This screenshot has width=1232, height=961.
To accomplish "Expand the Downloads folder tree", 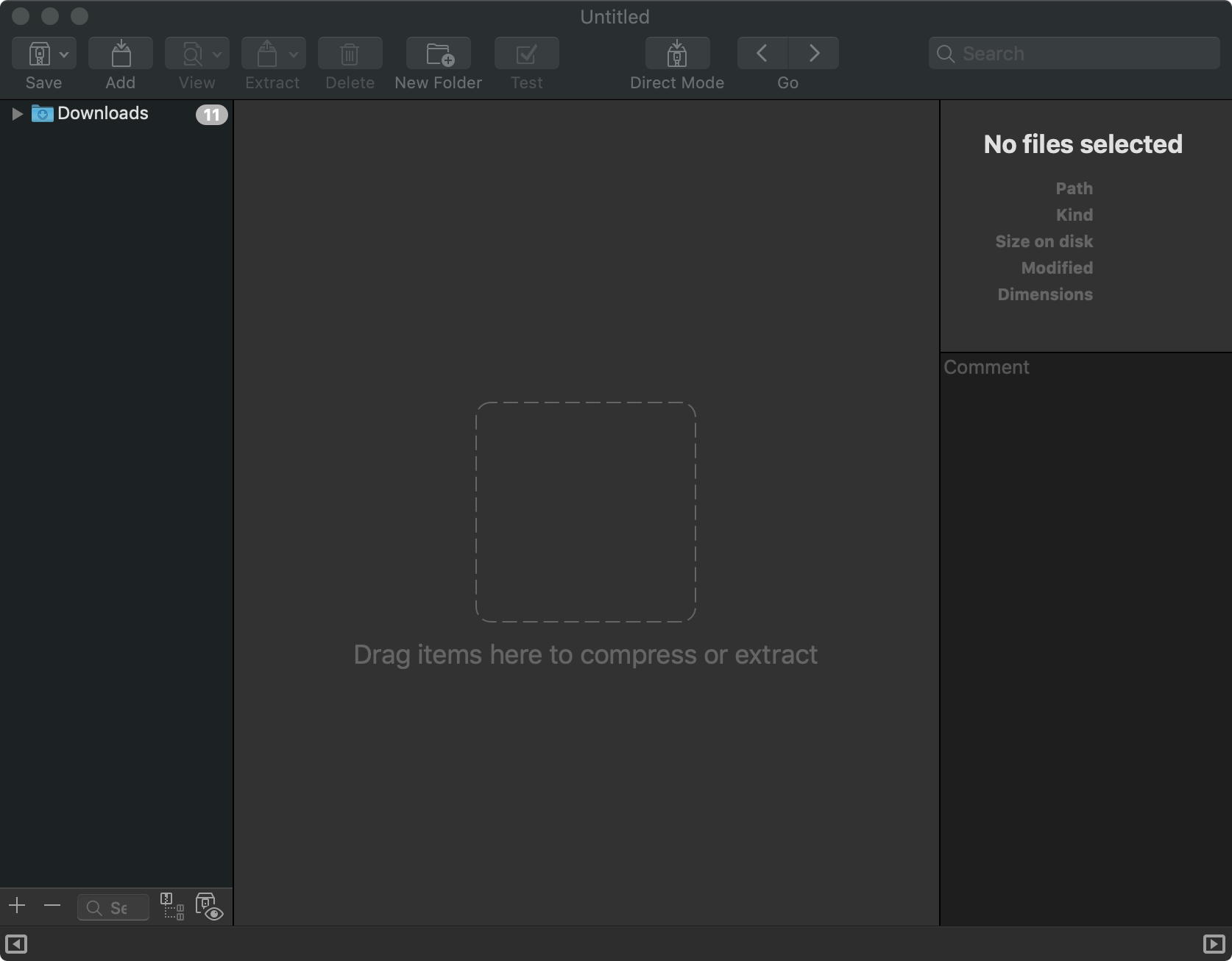I will (17, 114).
